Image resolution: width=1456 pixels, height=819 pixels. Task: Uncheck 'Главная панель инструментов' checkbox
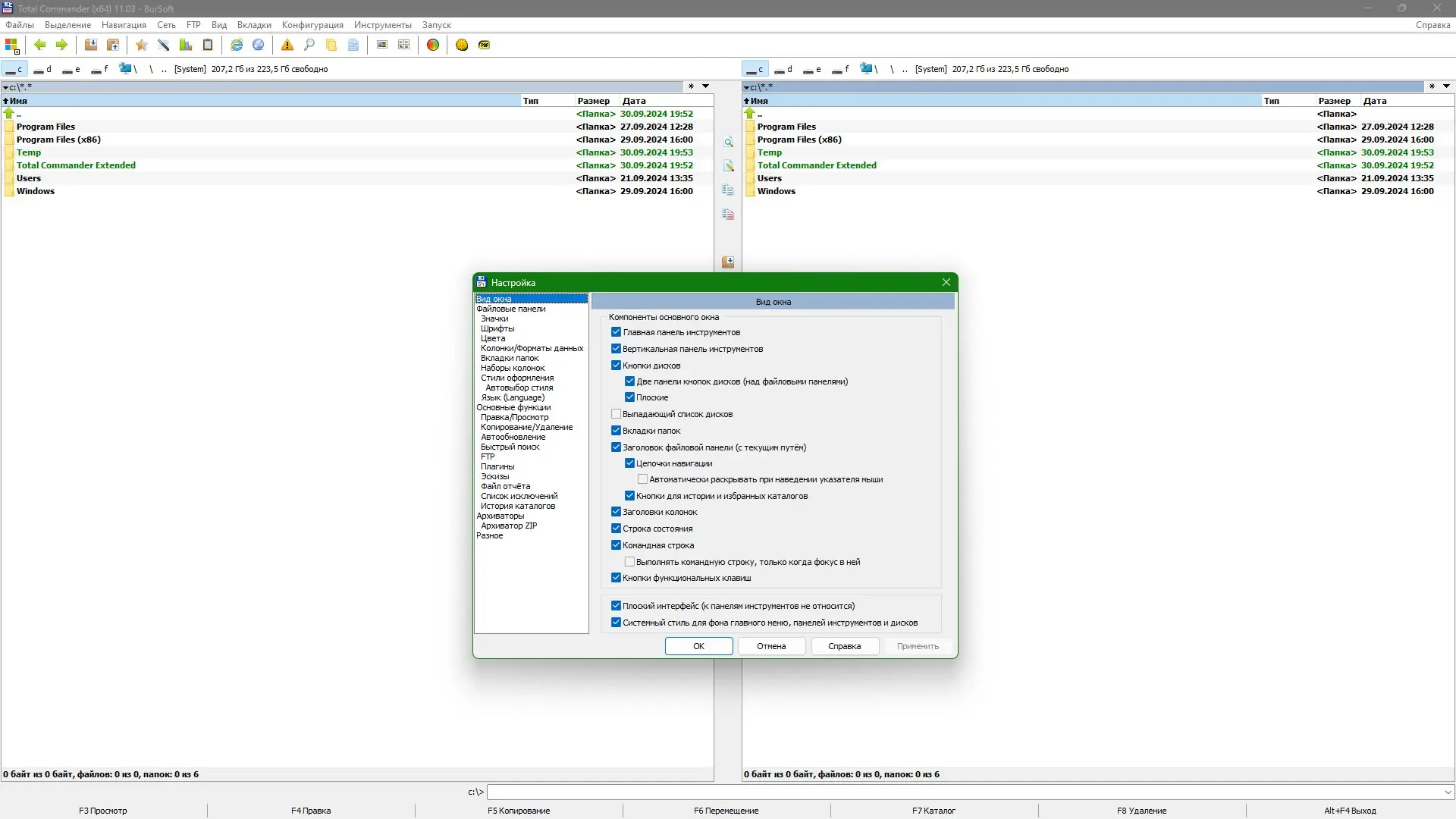coord(616,332)
